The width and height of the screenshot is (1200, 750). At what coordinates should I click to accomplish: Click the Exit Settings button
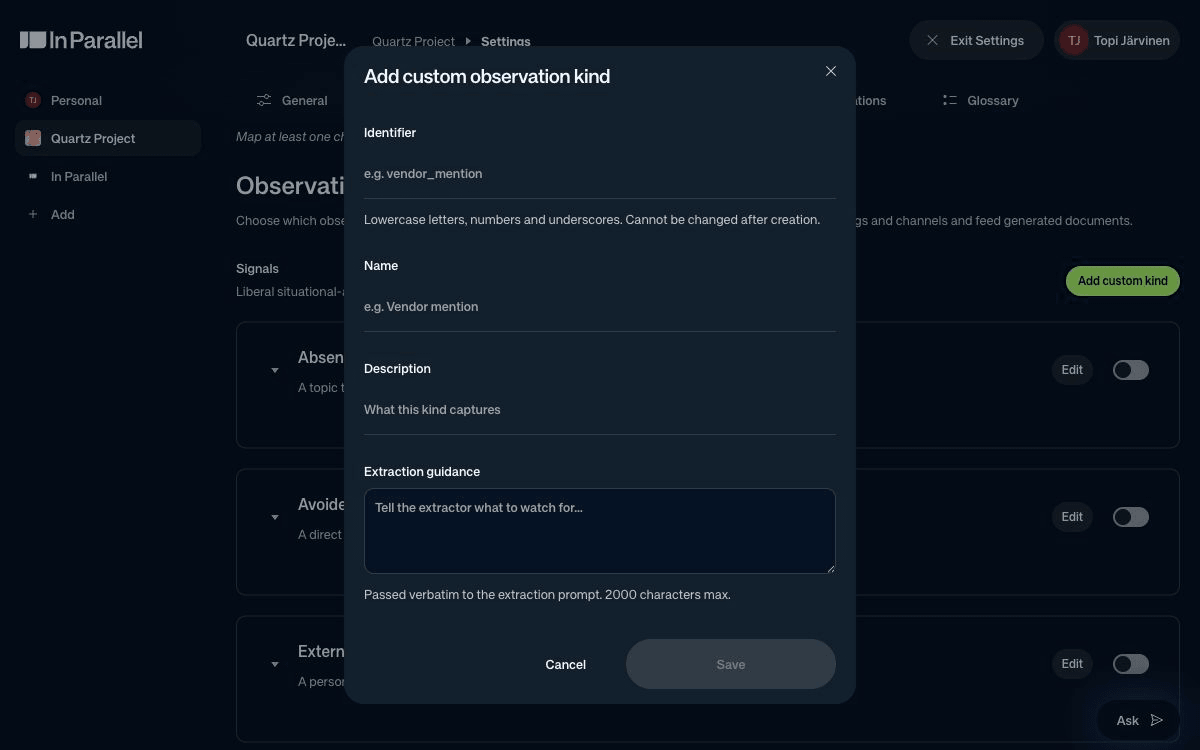point(976,41)
